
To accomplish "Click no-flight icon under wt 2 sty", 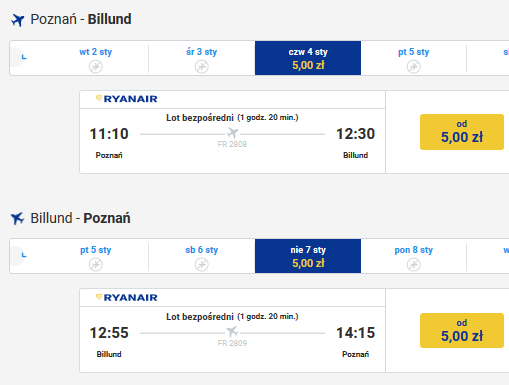I will coord(96,67).
